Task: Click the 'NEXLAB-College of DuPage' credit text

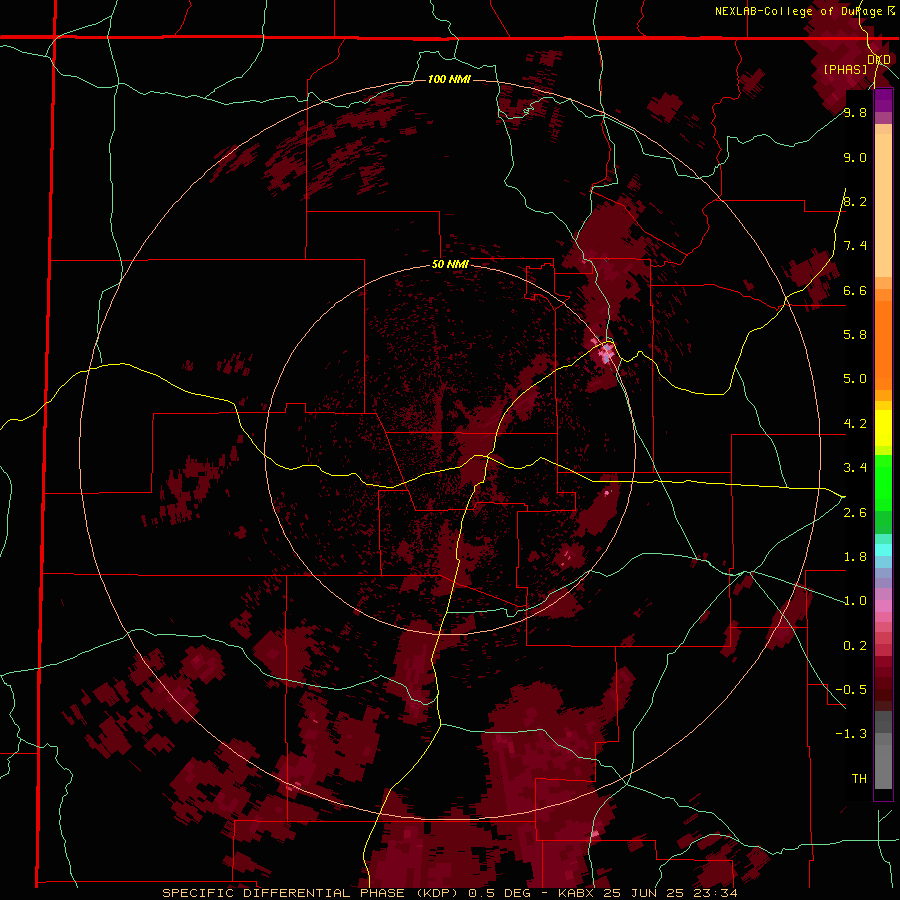Action: [x=799, y=11]
